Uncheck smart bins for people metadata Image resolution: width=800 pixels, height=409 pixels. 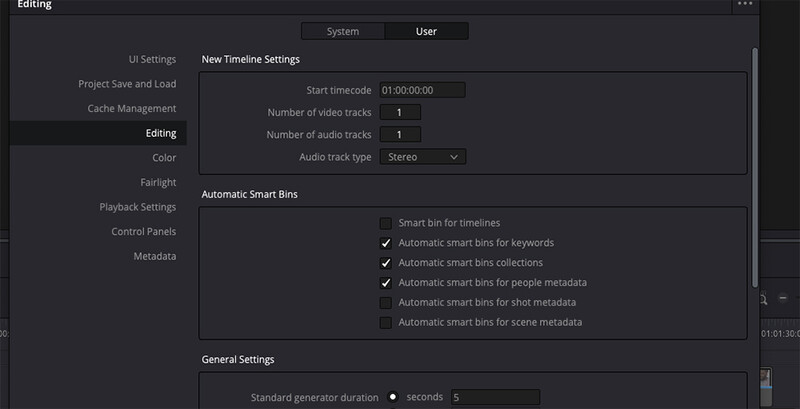386,283
